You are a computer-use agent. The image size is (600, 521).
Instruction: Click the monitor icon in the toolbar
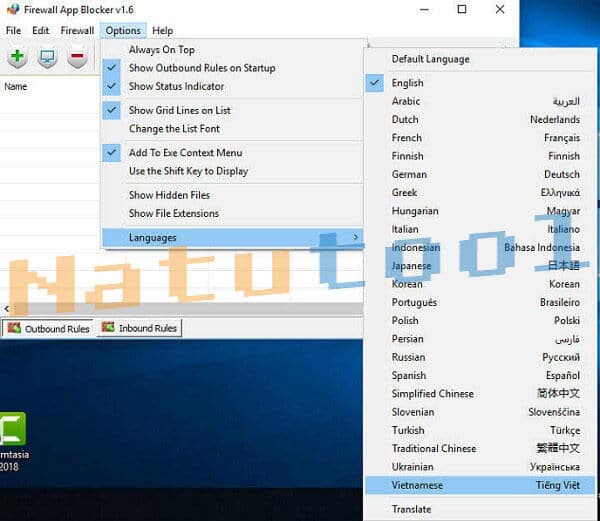click(x=47, y=58)
